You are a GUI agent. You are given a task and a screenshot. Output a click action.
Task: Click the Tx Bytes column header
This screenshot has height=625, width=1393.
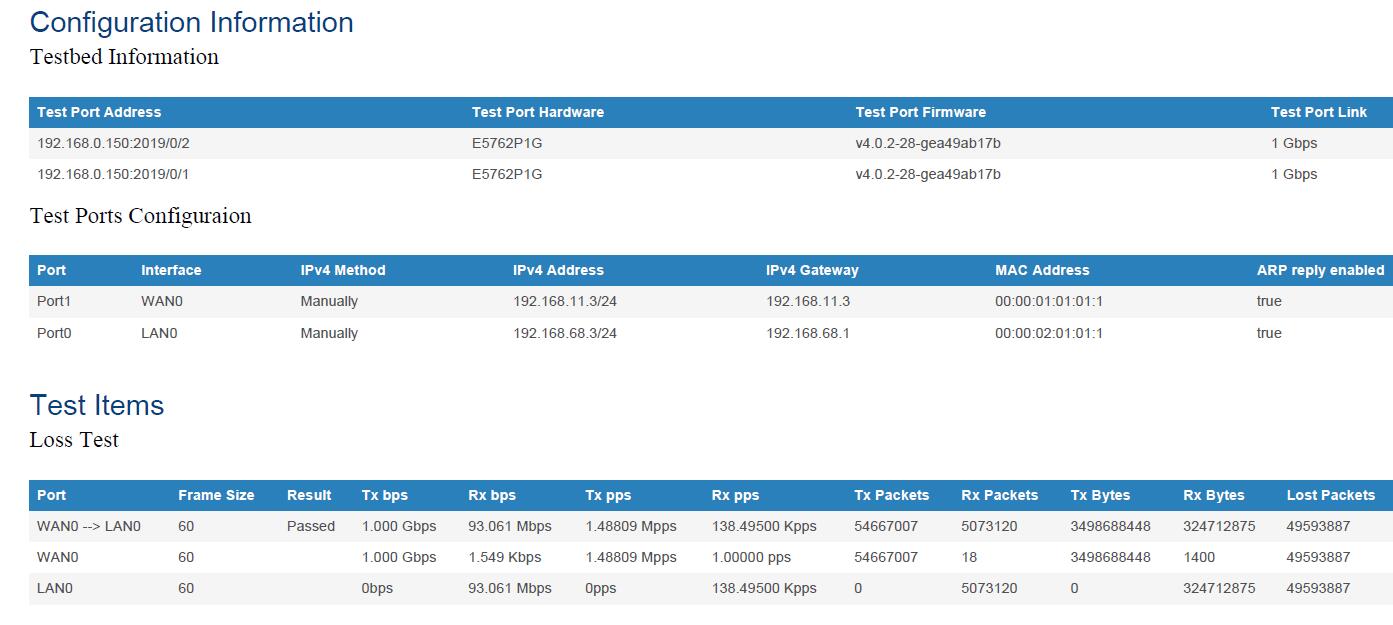pos(1100,495)
